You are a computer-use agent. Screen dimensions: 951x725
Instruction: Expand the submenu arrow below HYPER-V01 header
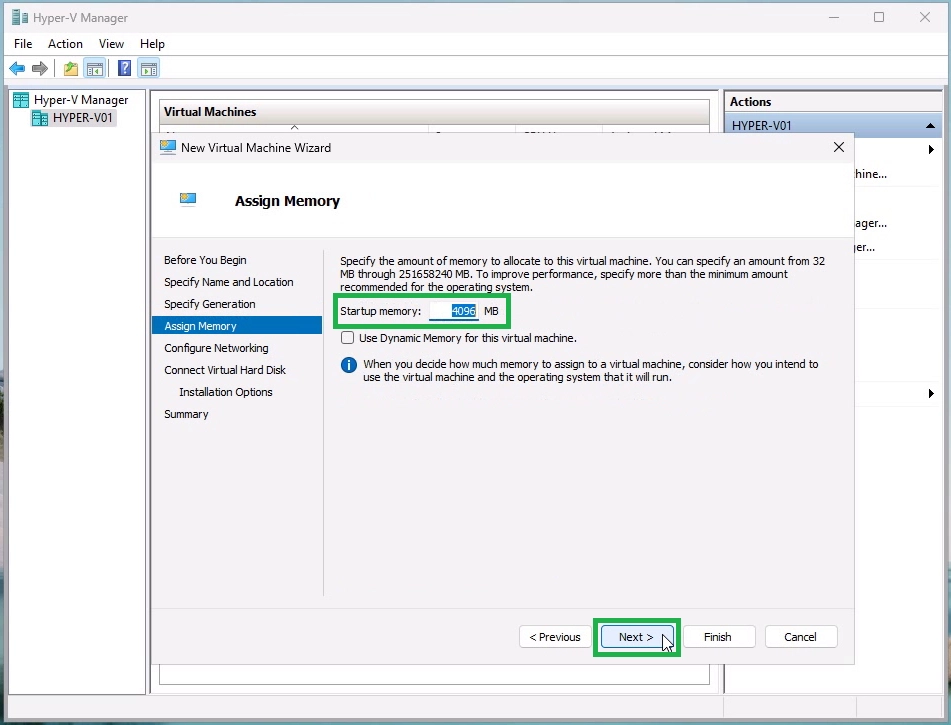(931, 150)
